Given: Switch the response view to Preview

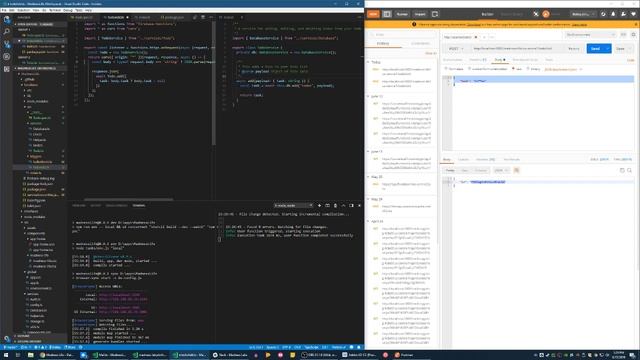Looking at the screenshot, I should point(480,170).
